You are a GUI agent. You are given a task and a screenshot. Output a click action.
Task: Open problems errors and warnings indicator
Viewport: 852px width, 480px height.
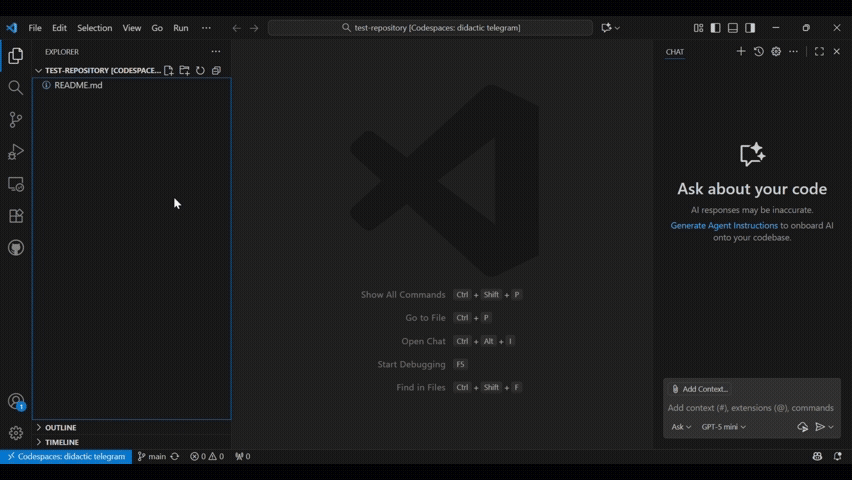[x=207, y=456]
